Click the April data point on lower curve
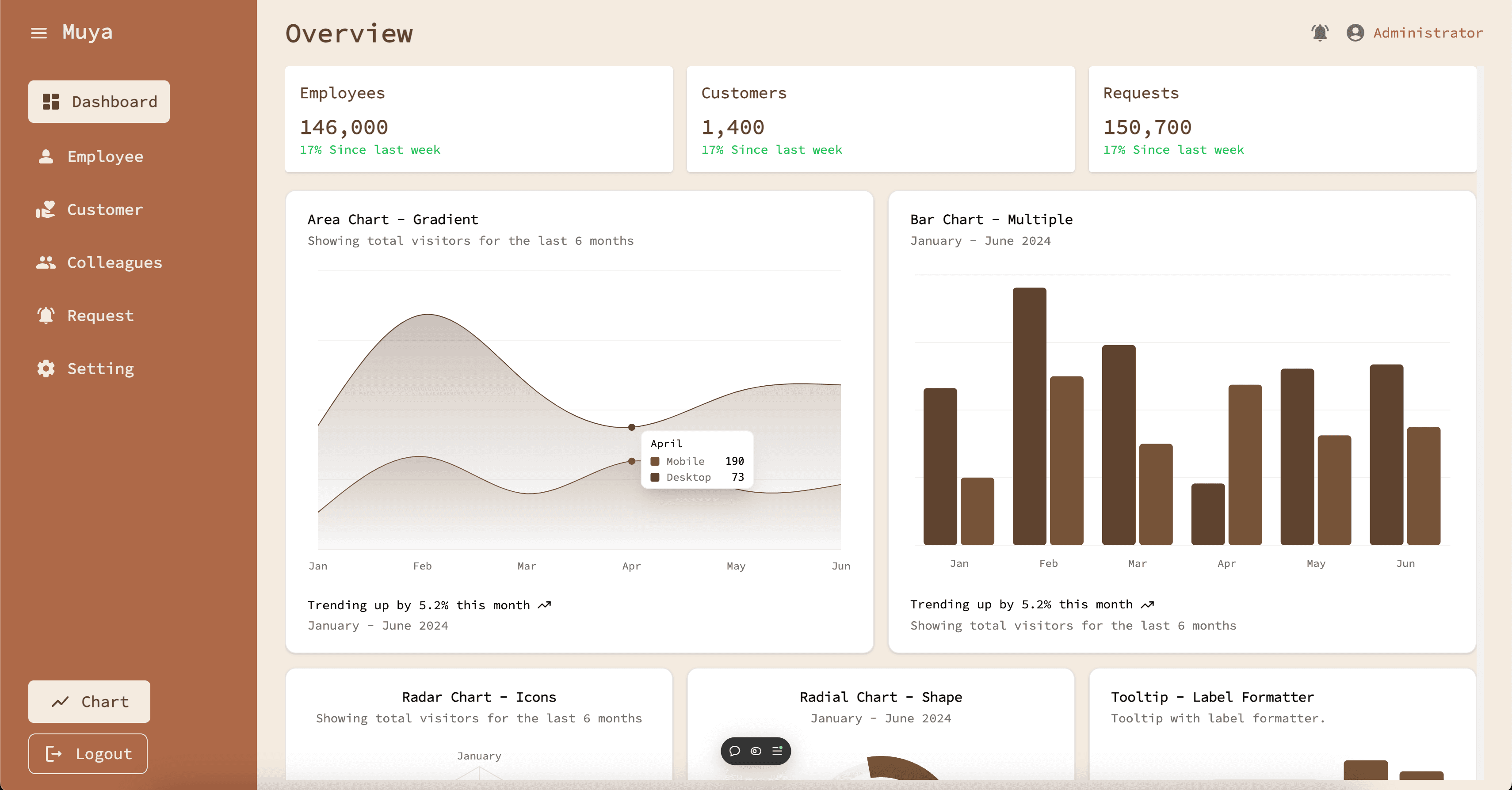The image size is (1512, 790). click(x=632, y=461)
